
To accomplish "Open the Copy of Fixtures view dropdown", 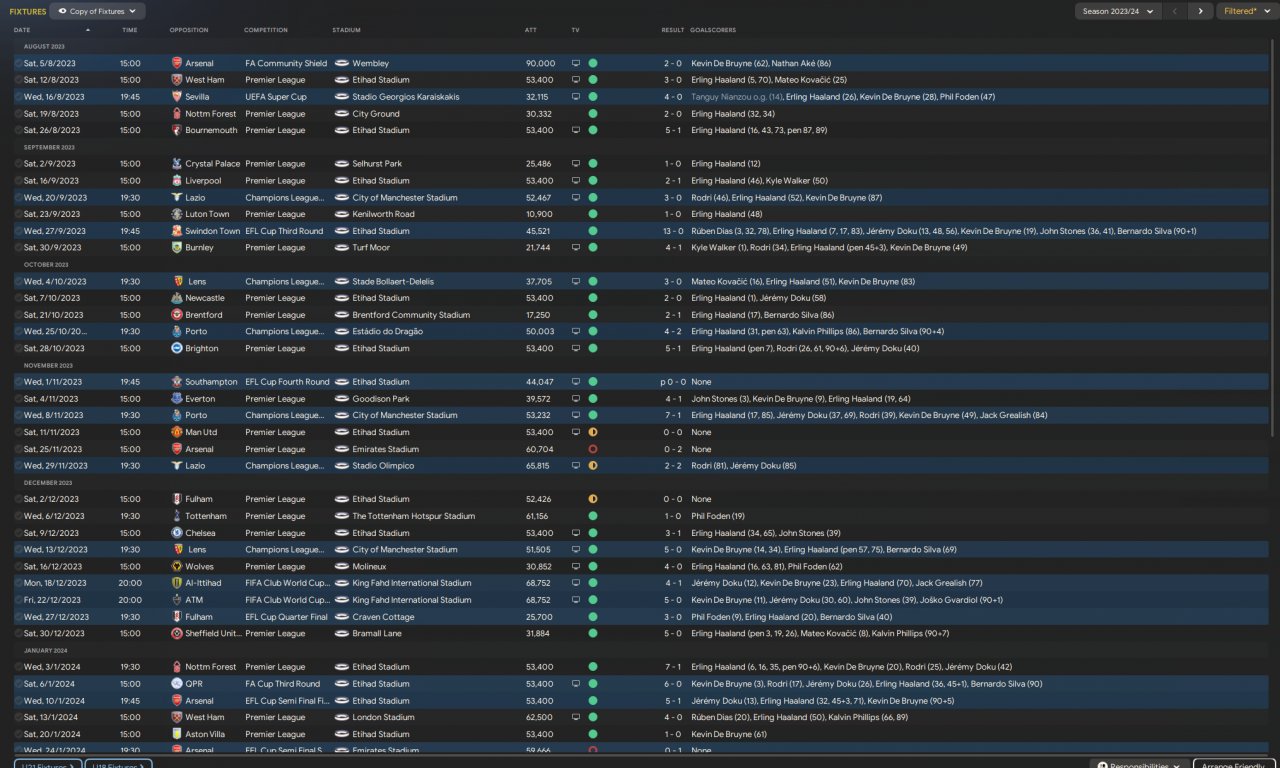I will tap(97, 11).
